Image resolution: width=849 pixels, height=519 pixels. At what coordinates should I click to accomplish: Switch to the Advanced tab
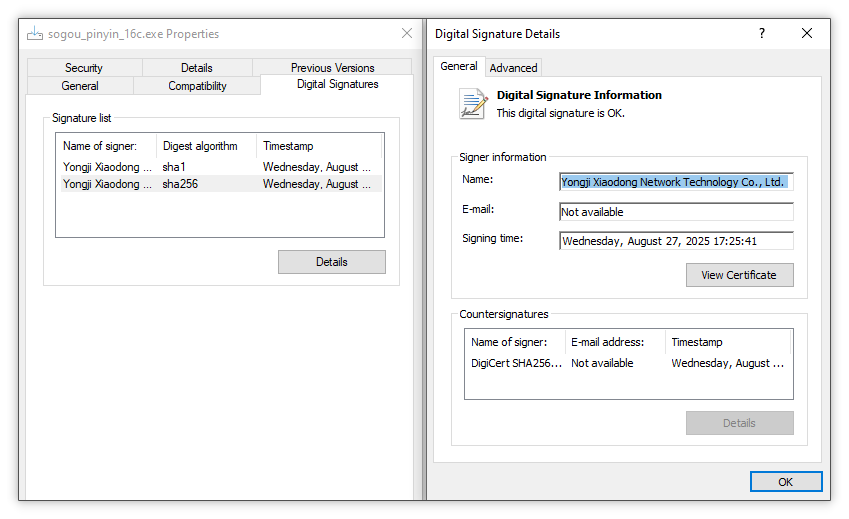pyautogui.click(x=513, y=68)
